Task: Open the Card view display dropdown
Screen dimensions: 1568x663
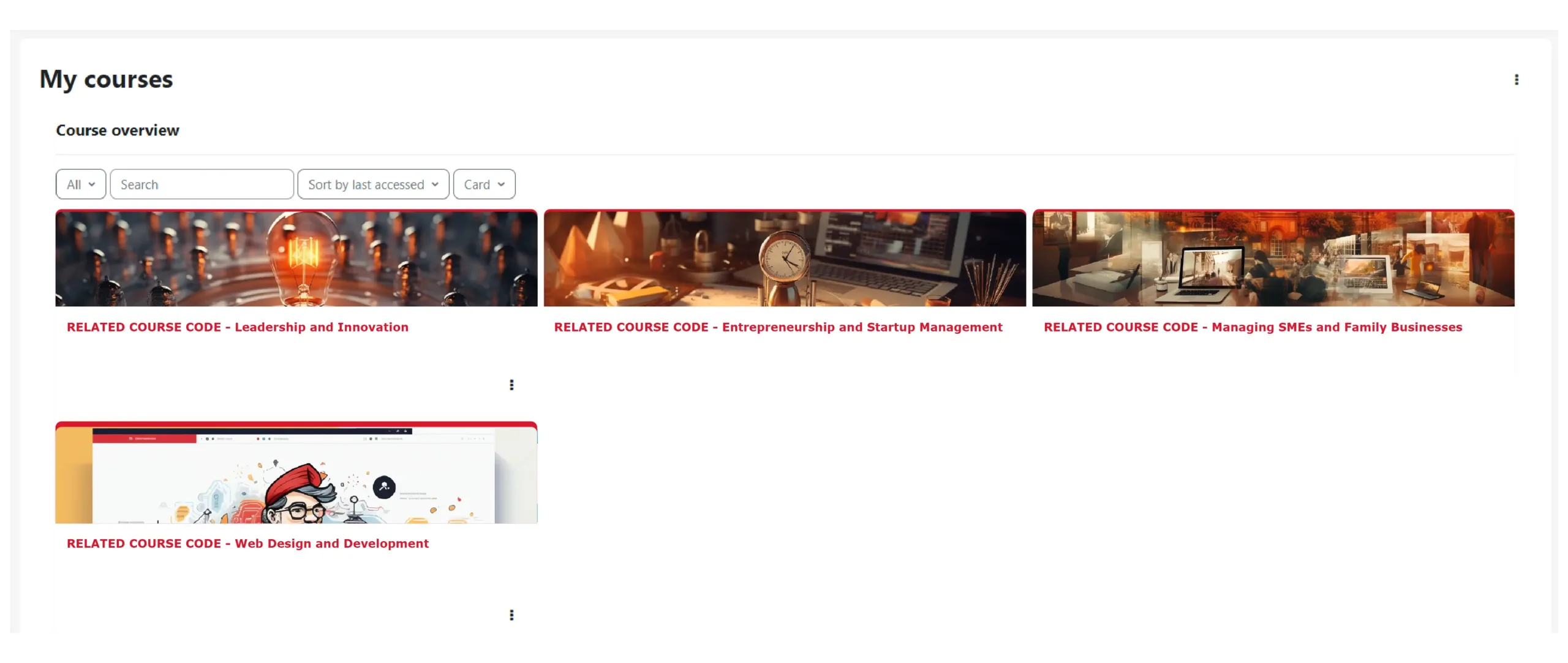Action: click(x=484, y=184)
